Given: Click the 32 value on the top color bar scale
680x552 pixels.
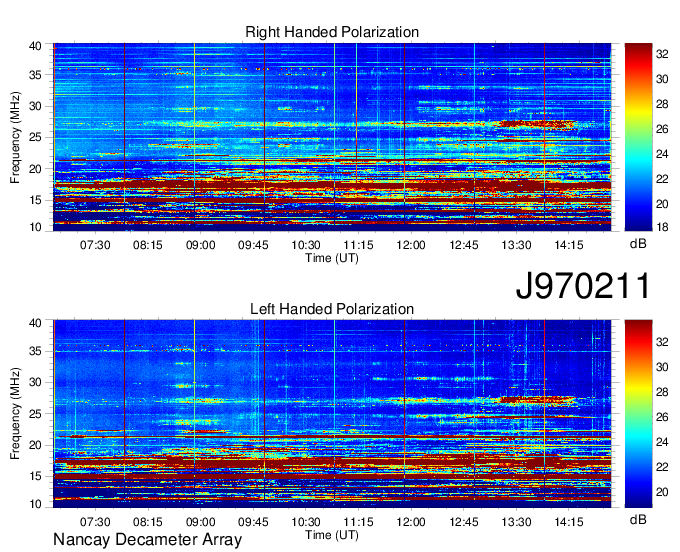Looking at the screenshot, I should [662, 54].
